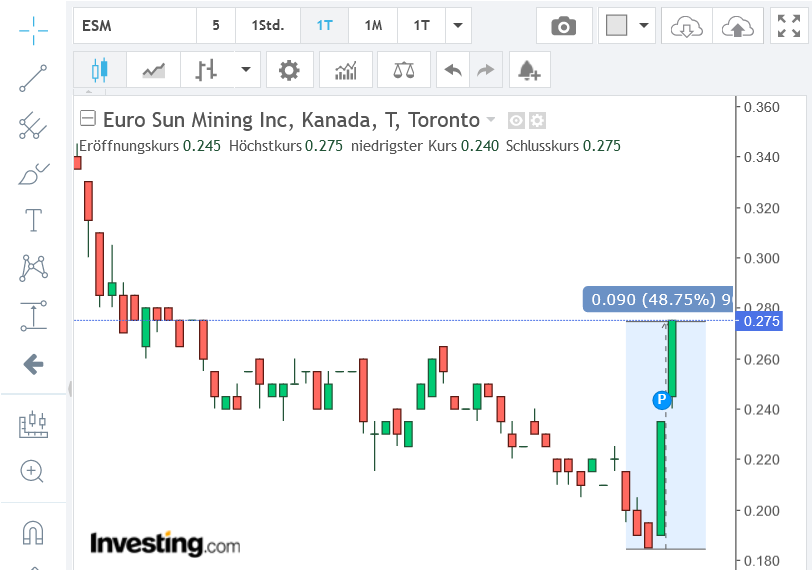Image resolution: width=812 pixels, height=570 pixels.
Task: Click the ESM symbol input field
Action: [135, 25]
